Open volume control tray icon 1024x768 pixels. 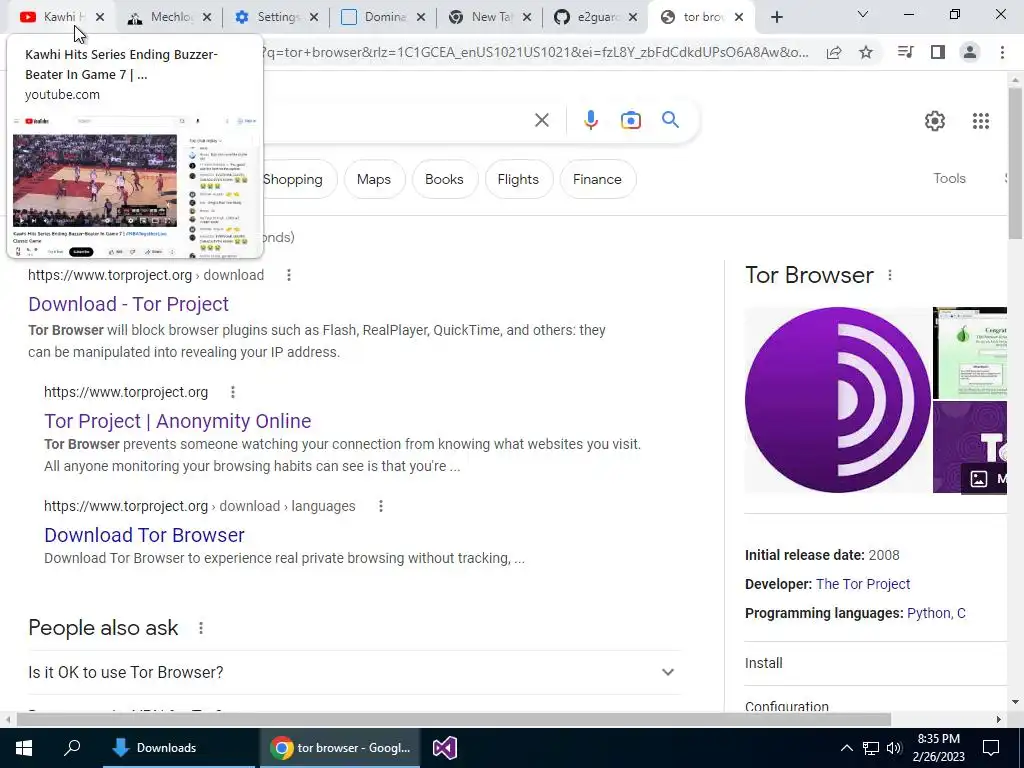coord(894,748)
